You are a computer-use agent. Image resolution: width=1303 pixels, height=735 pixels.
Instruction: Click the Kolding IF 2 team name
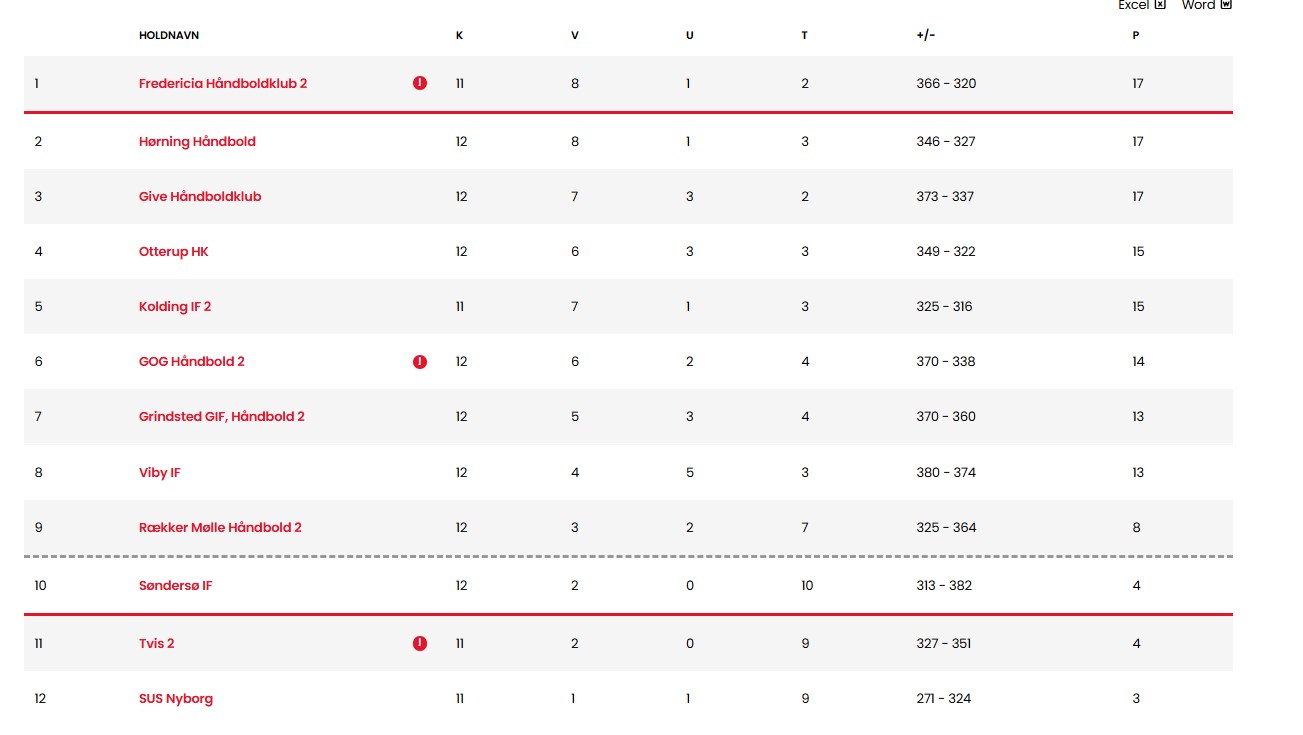pyautogui.click(x=175, y=307)
